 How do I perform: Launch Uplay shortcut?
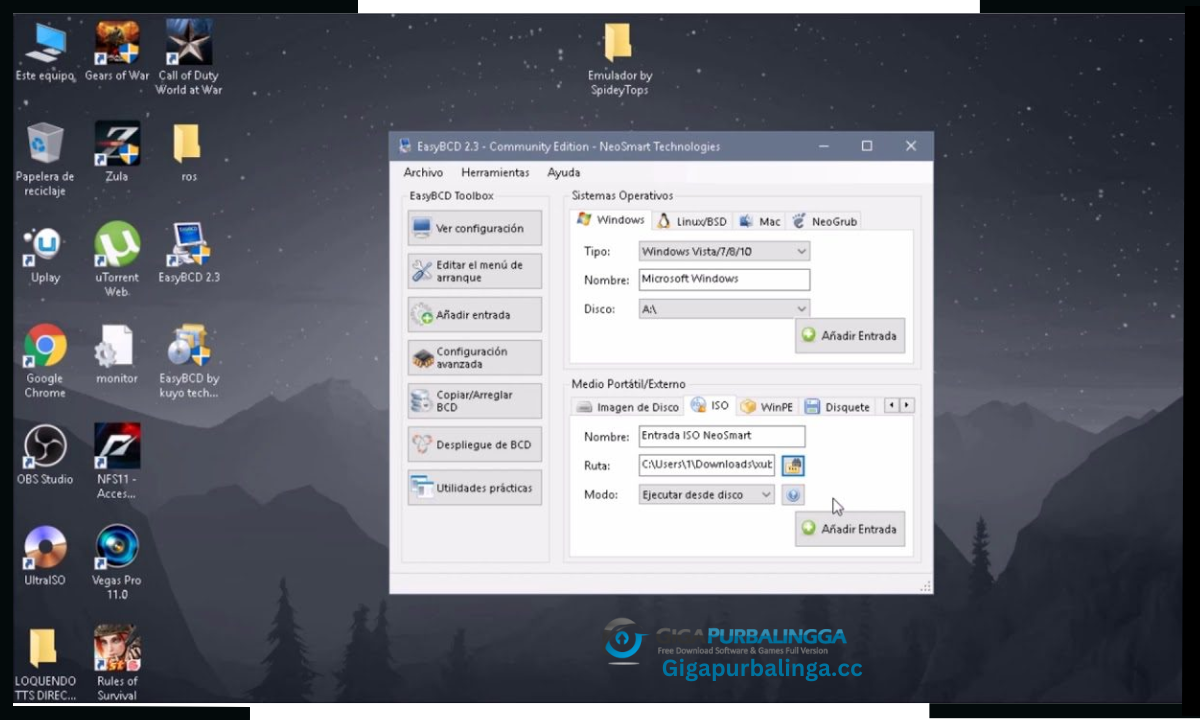pos(45,254)
